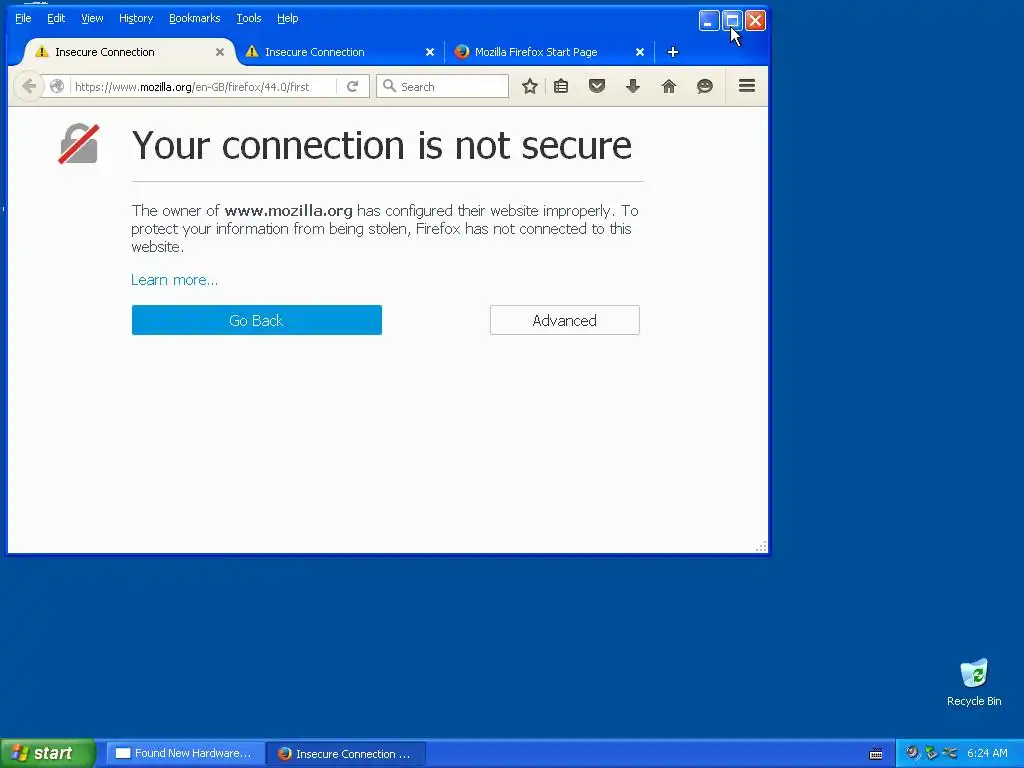Open Found New Hardware taskbar item

coord(185,754)
